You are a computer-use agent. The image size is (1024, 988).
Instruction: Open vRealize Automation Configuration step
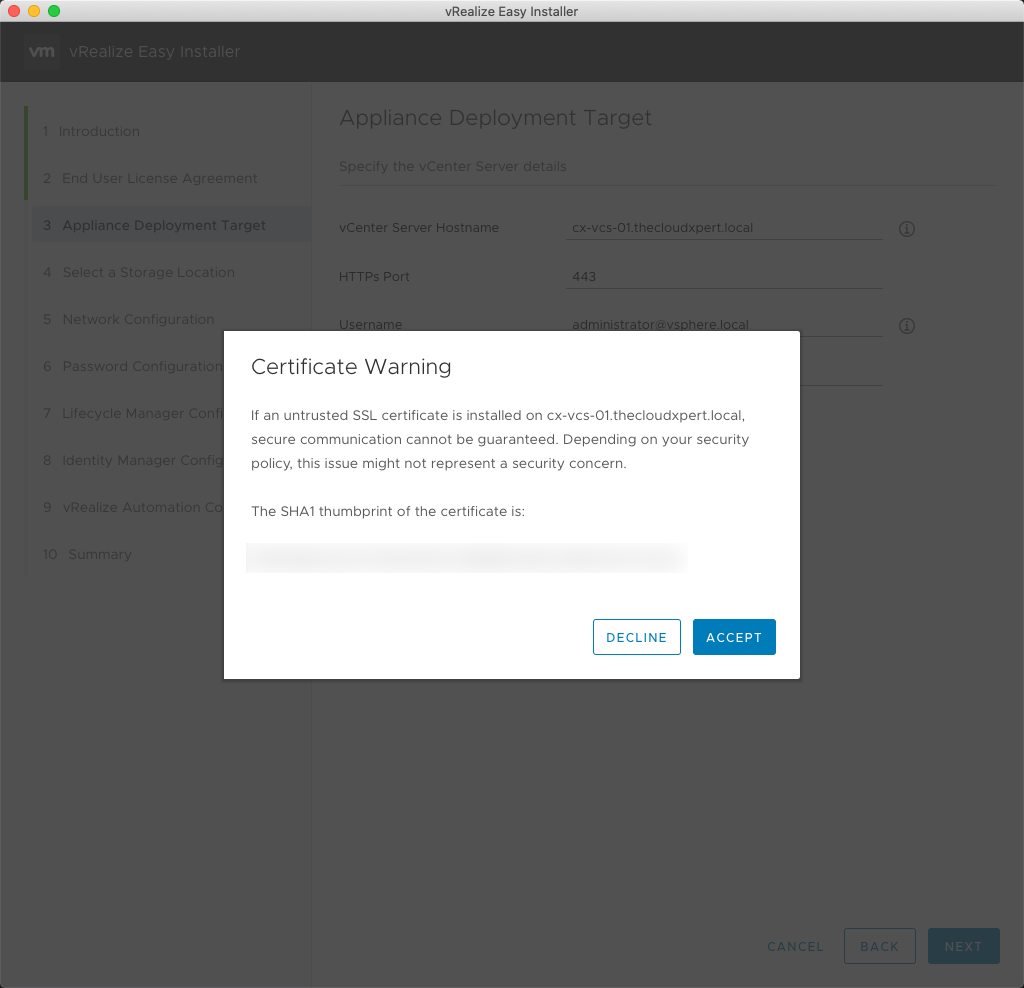134,507
